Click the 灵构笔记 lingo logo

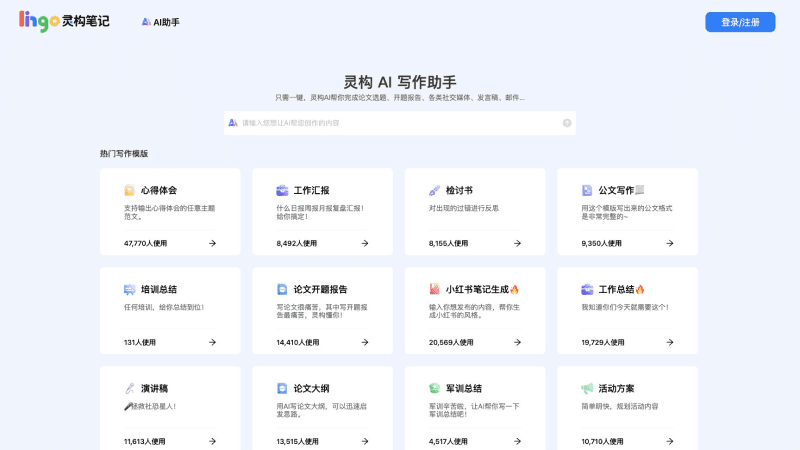[x=64, y=21]
